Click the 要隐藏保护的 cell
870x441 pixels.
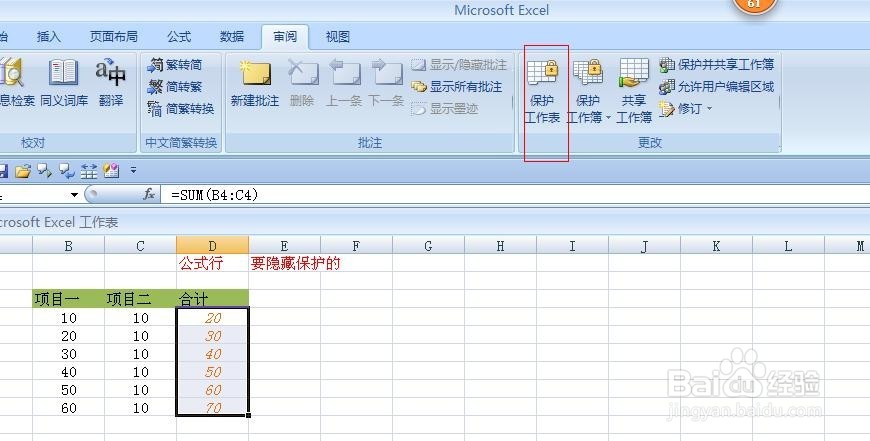click(285, 263)
